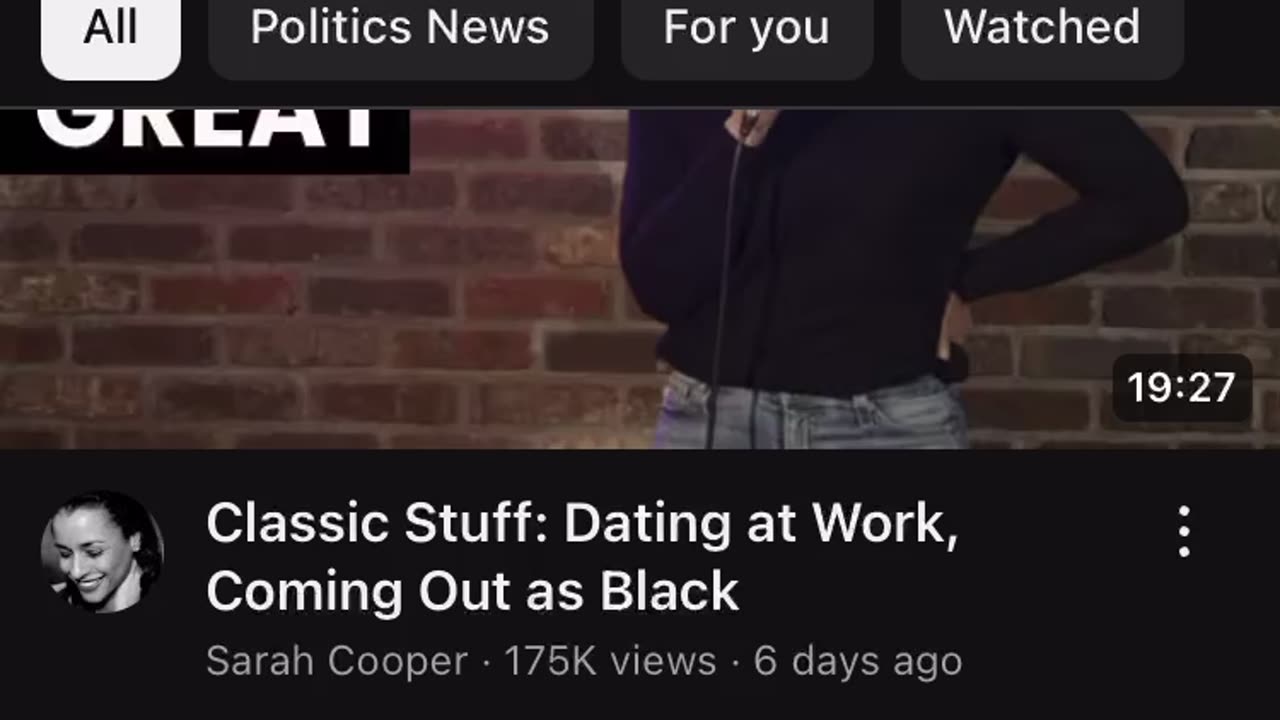Screen dimensions: 1280x720
Task: Tap Sarah Cooper's round channel avatar
Action: 102,551
